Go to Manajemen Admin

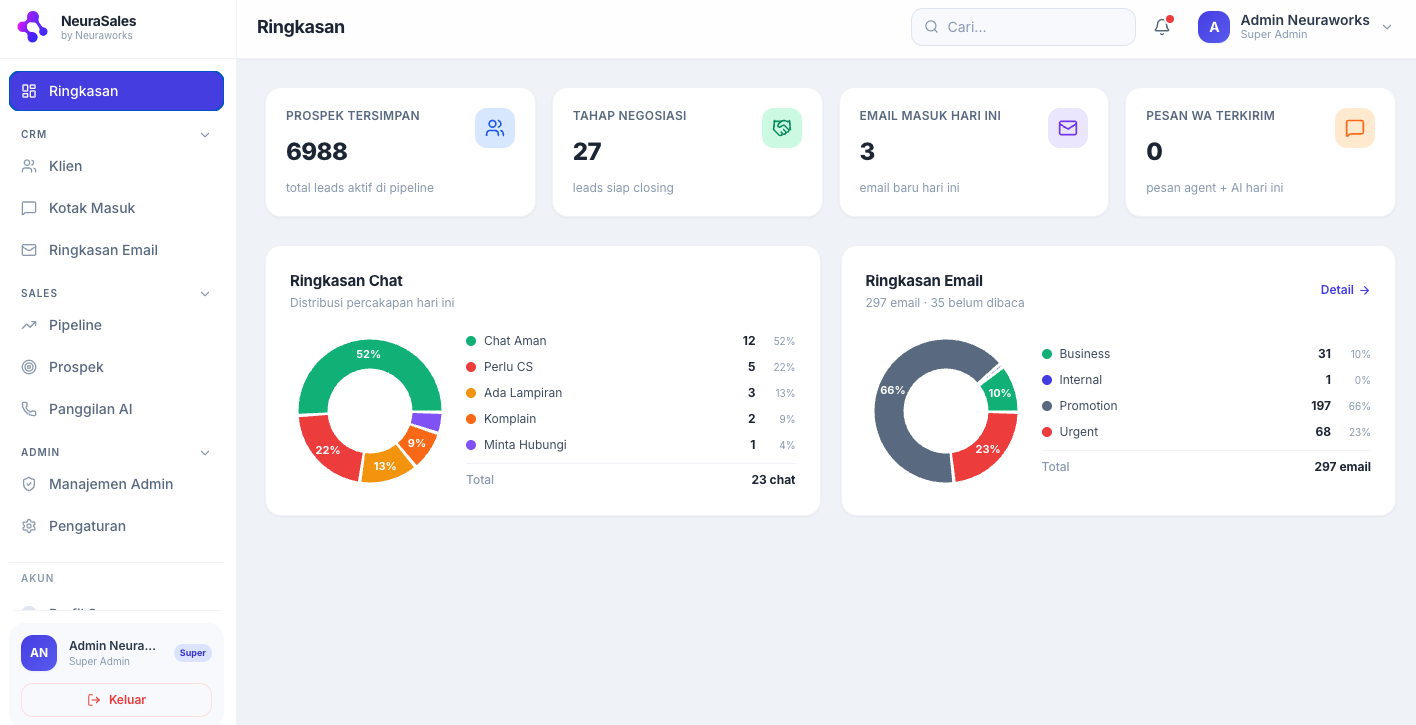click(116, 484)
